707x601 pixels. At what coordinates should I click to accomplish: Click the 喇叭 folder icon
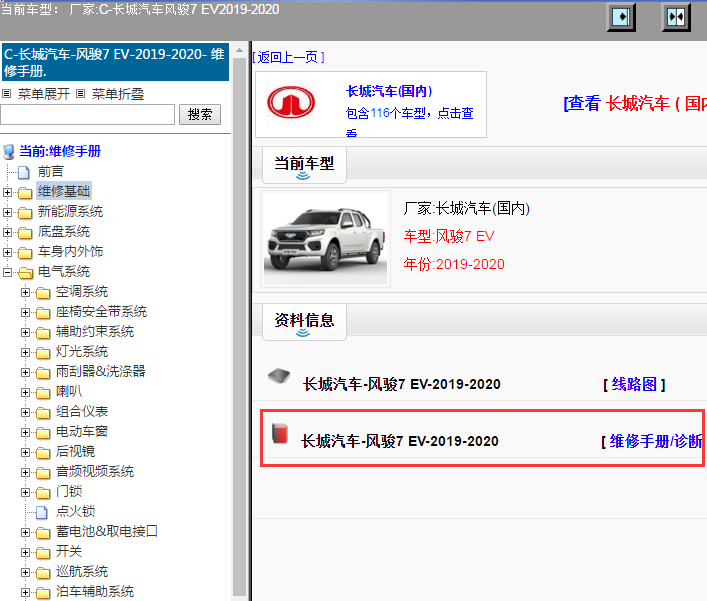43,393
